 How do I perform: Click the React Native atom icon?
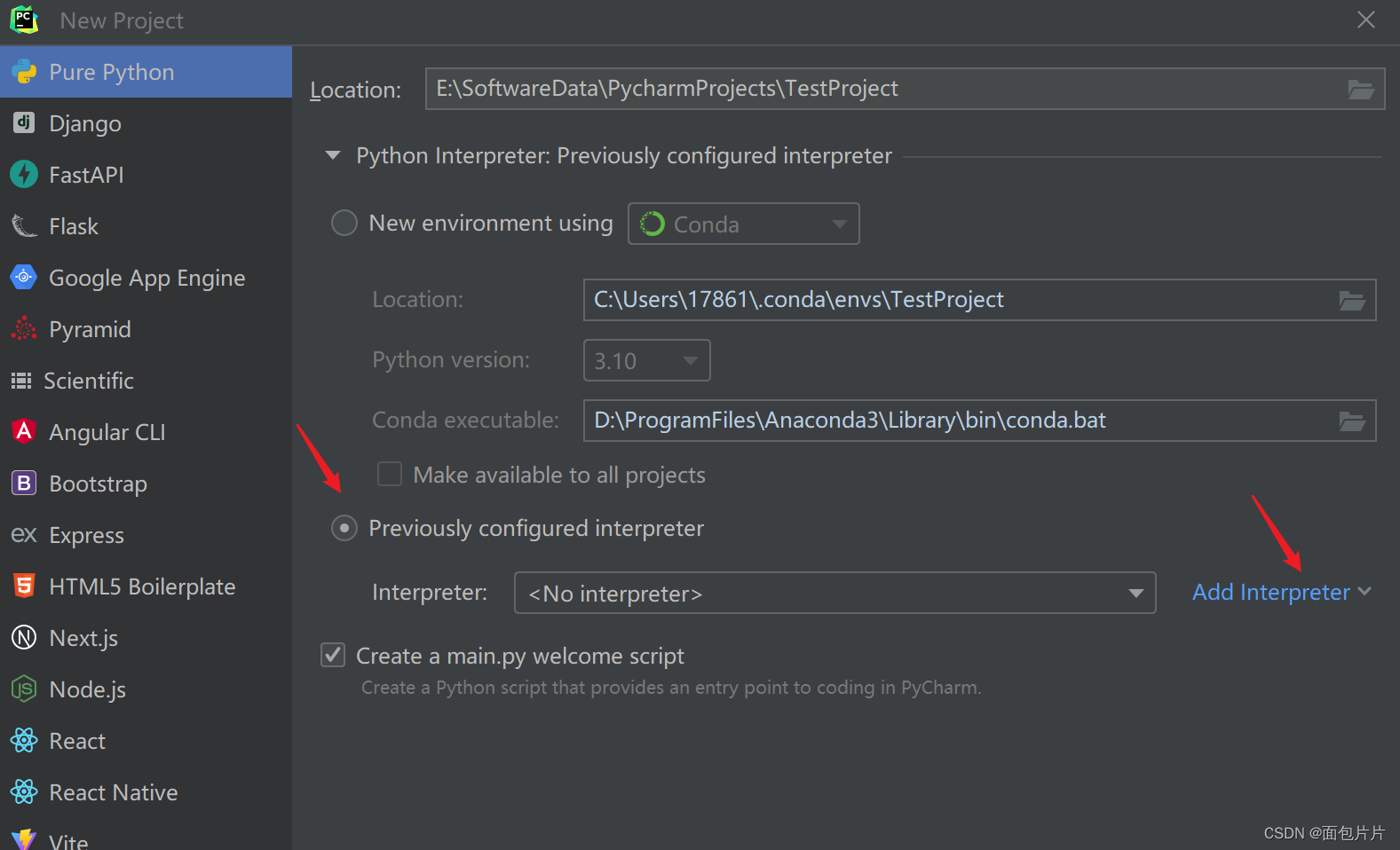[x=24, y=791]
